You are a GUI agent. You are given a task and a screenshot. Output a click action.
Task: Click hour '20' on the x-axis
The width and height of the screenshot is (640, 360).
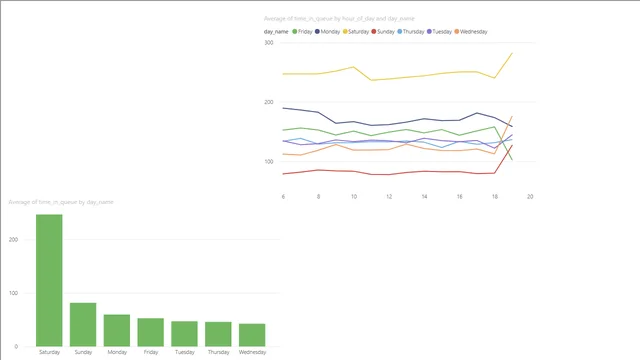coord(530,197)
